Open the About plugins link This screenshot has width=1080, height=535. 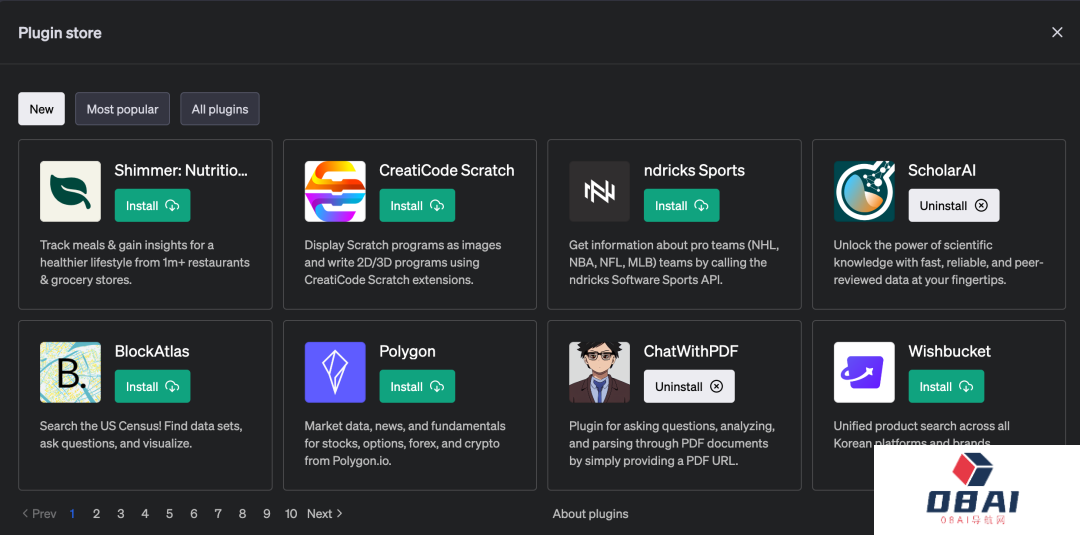pyautogui.click(x=590, y=514)
